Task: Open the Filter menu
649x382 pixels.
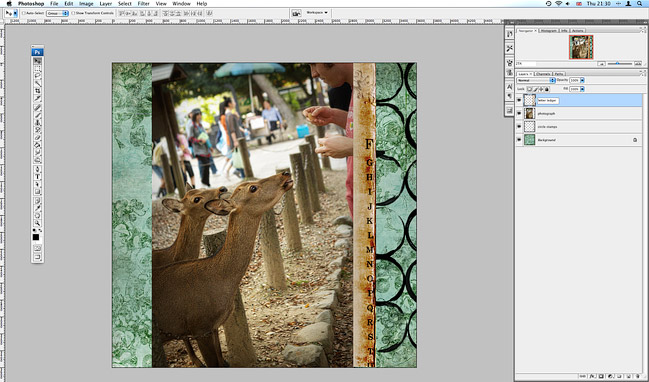Action: click(143, 4)
